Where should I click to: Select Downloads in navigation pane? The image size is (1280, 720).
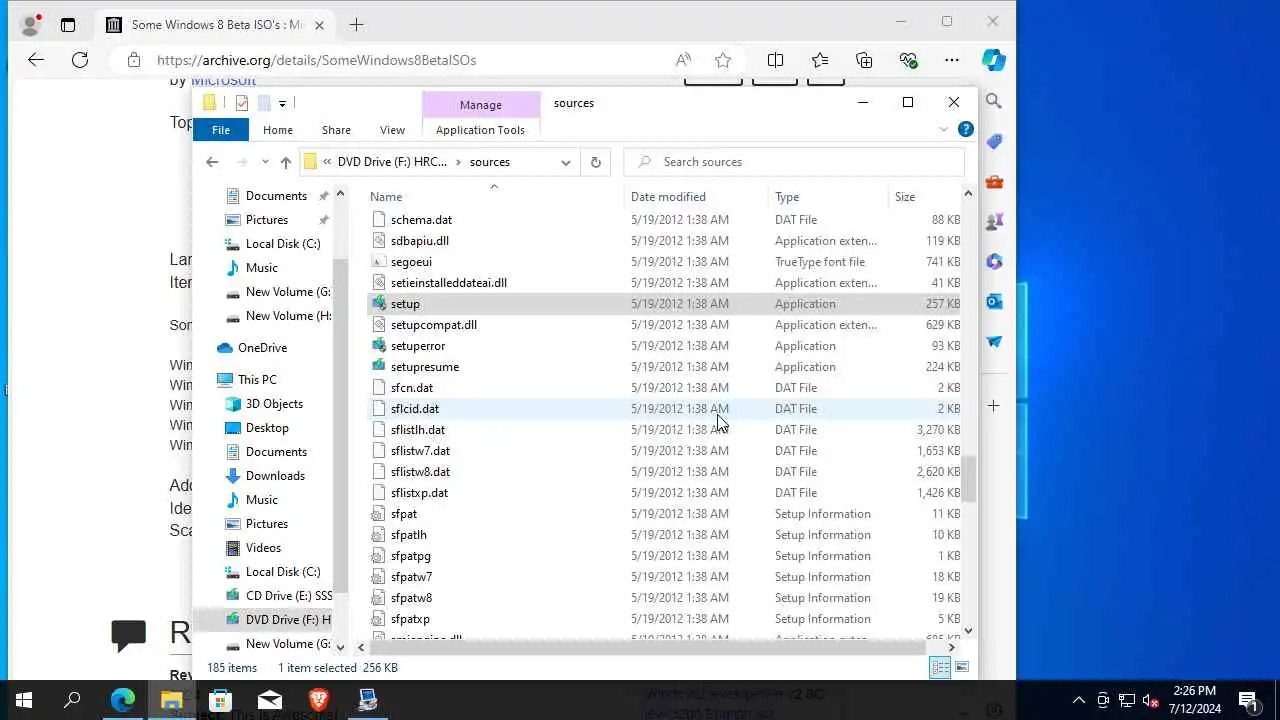coord(275,476)
